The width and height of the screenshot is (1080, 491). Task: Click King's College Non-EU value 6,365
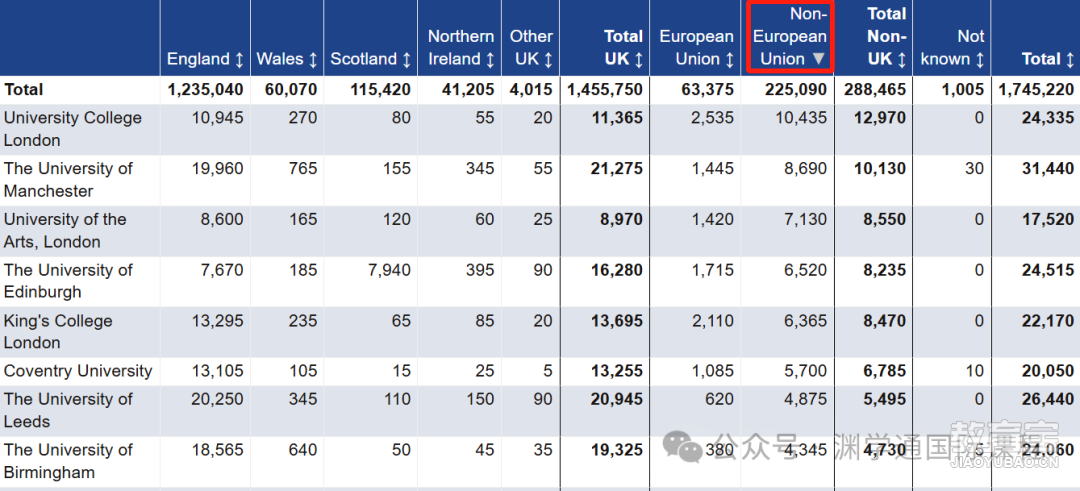(x=805, y=321)
